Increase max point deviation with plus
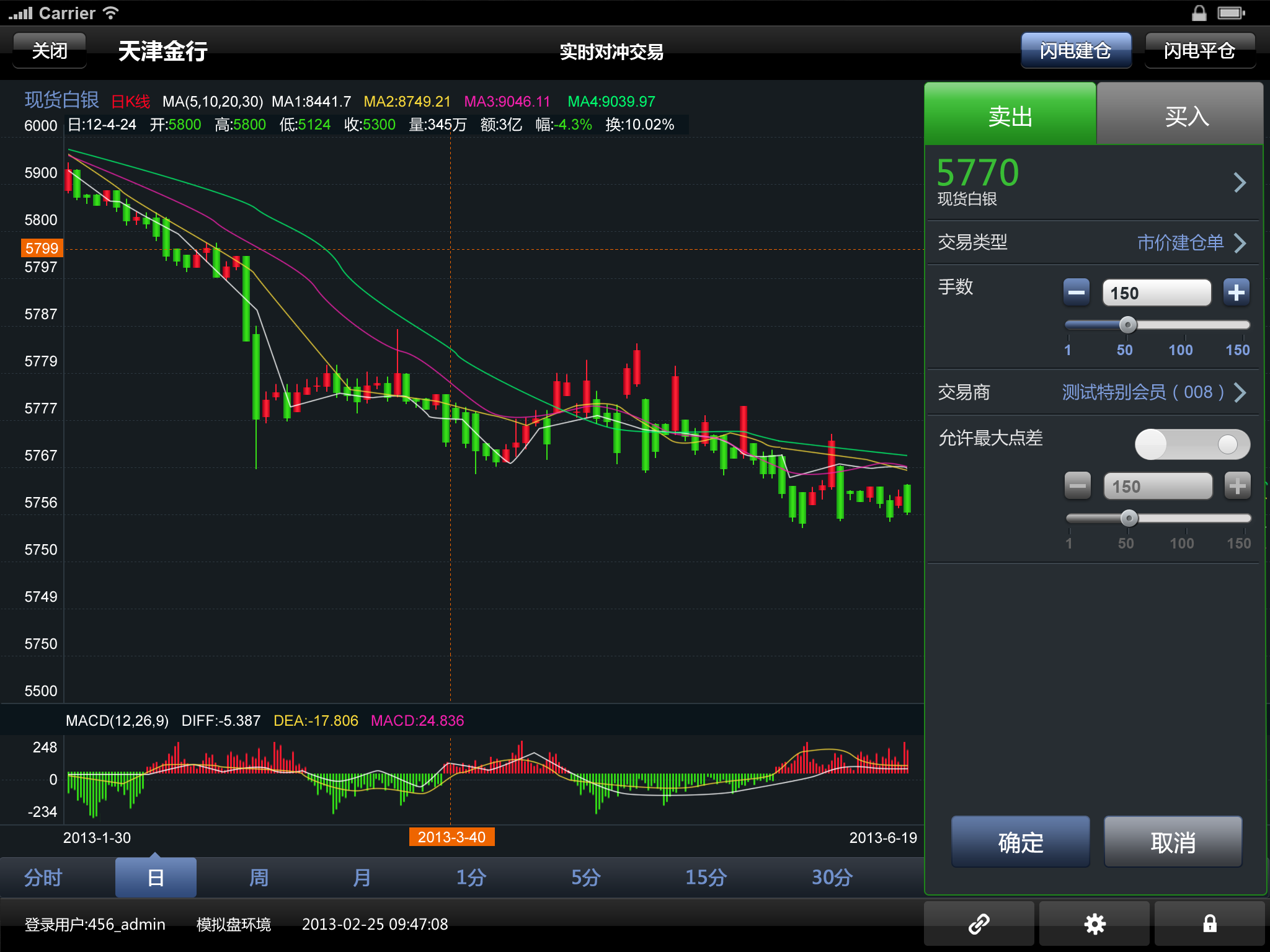 tap(1237, 486)
